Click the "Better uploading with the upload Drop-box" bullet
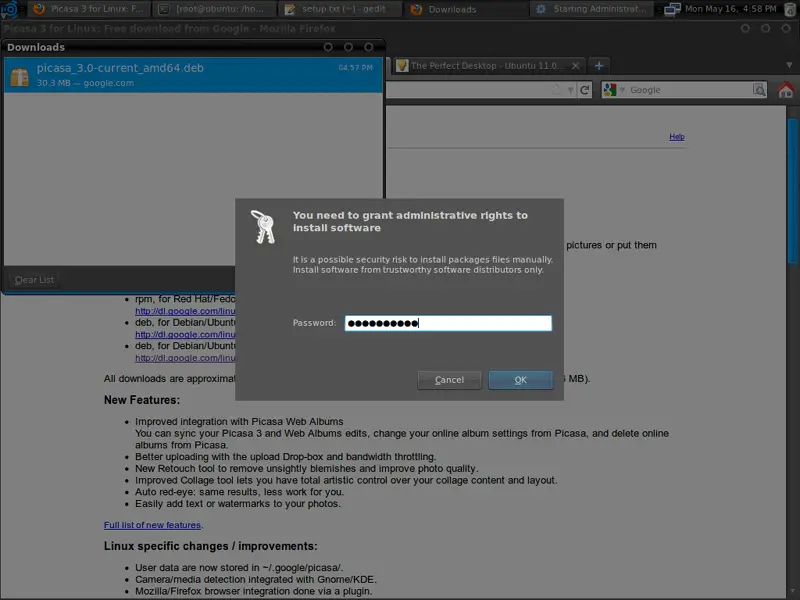Screen dimensions: 800x600 tap(286, 457)
